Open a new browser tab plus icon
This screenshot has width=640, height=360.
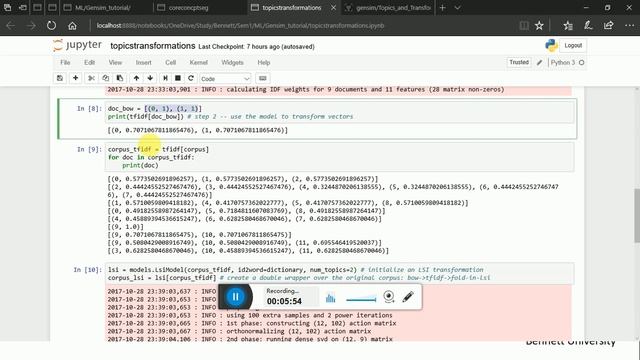442,7
